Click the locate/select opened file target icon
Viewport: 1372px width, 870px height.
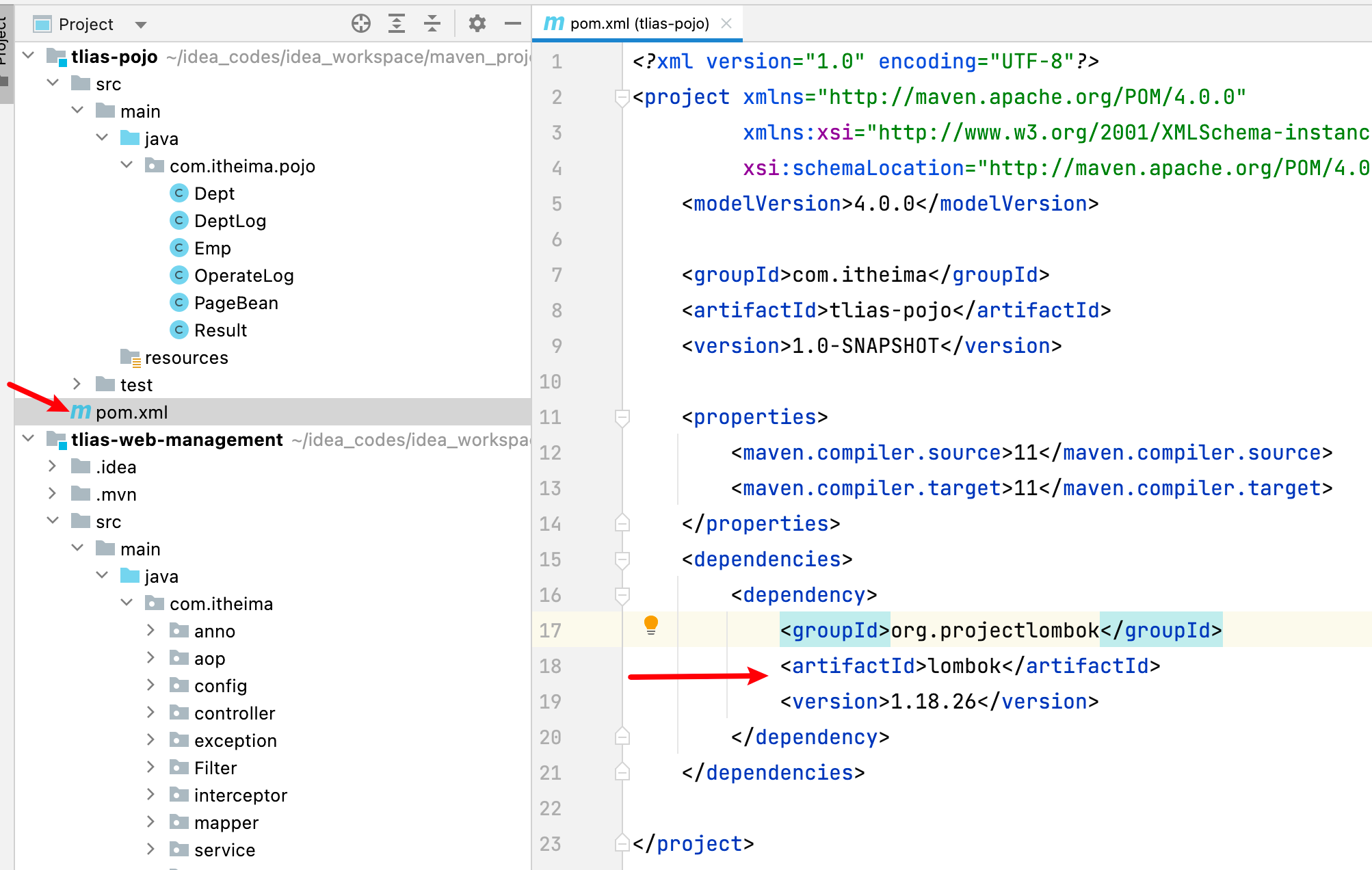click(361, 24)
